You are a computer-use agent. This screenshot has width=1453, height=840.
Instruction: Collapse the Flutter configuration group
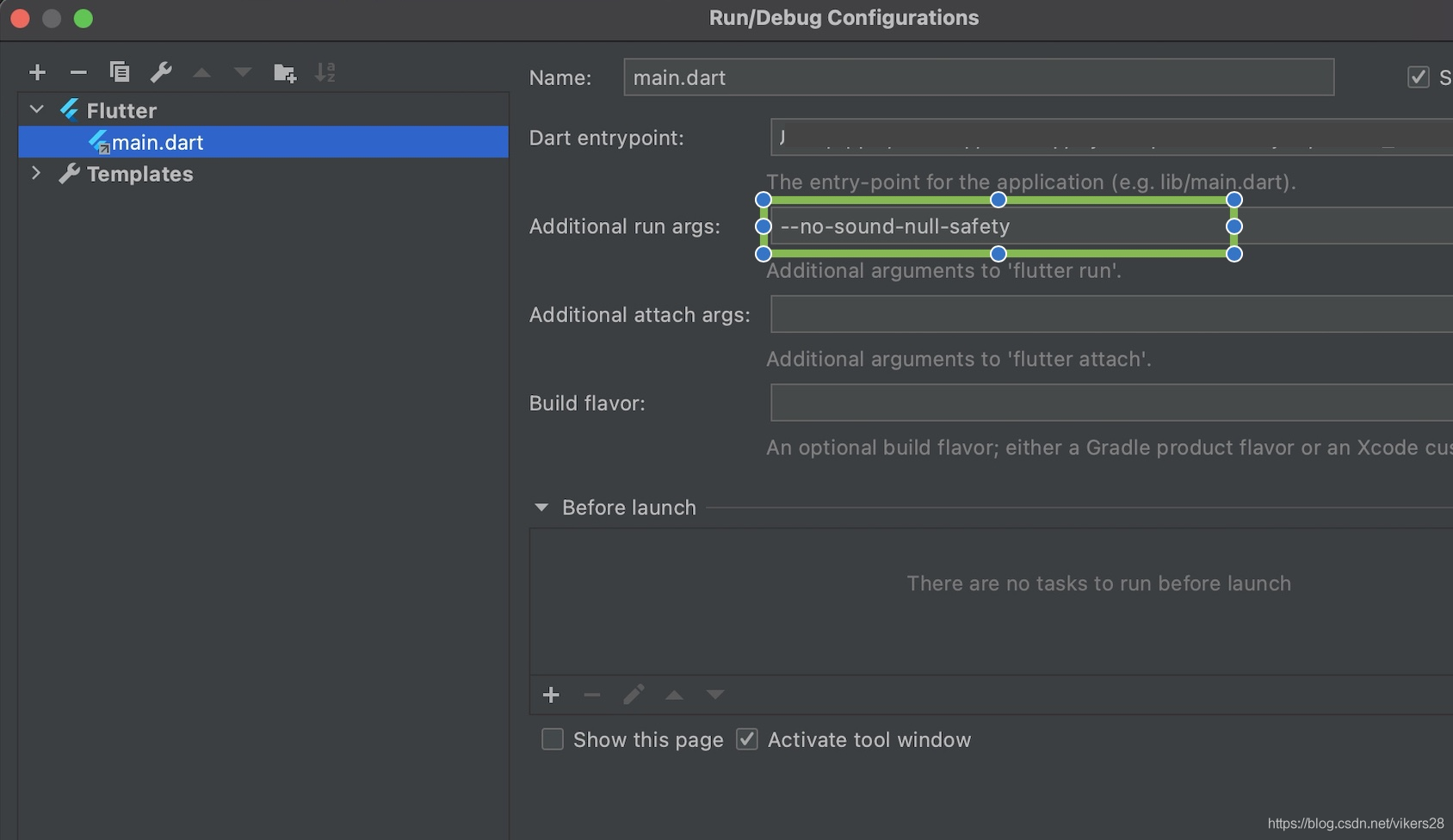[36, 109]
